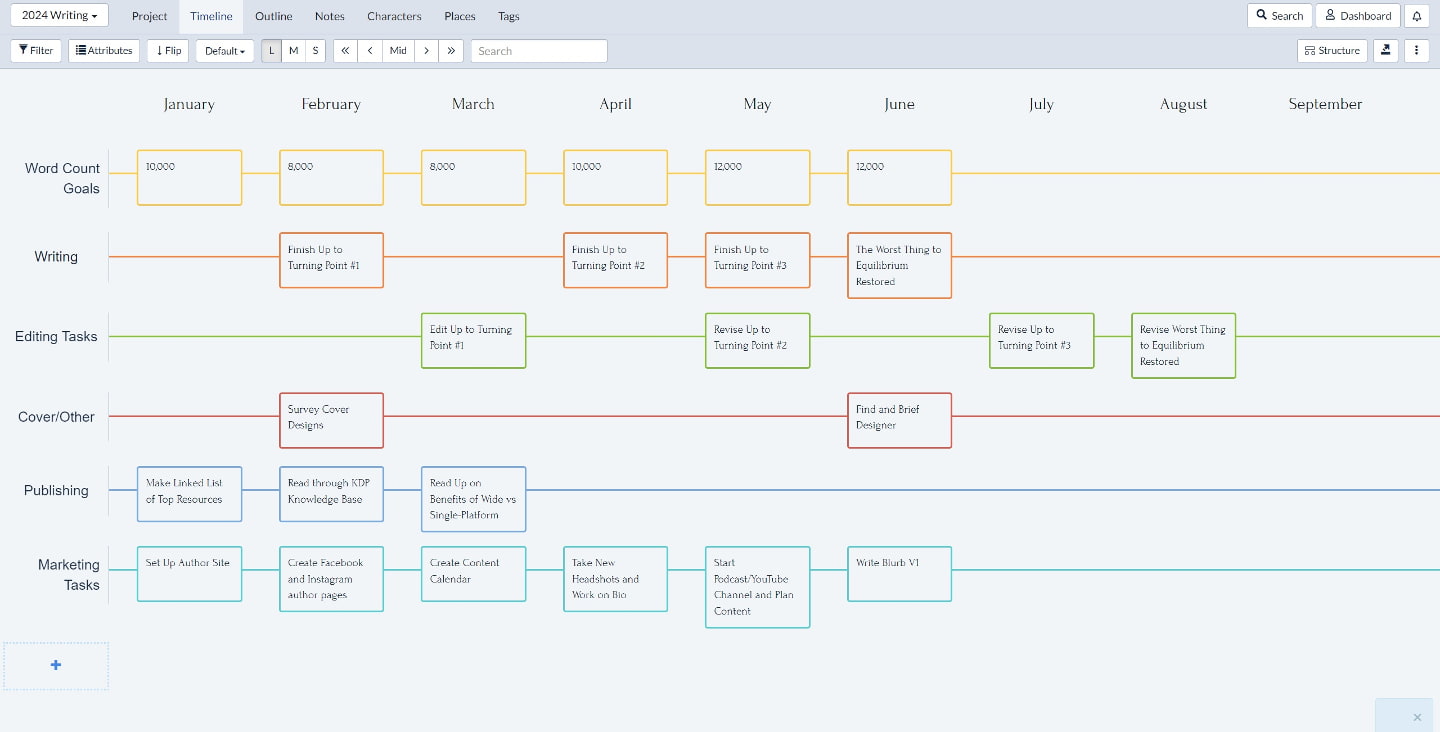Screen dimensions: 1440x732
Task: Click the Publishing plotline label
Action: (x=56, y=490)
